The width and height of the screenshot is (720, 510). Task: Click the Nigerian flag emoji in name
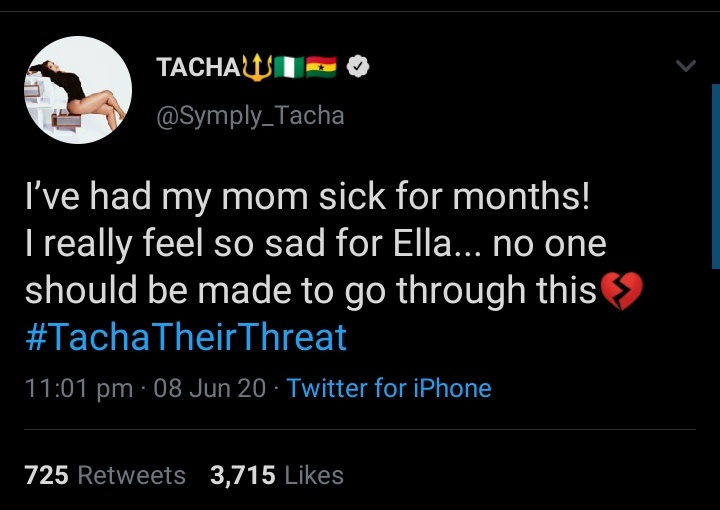point(292,67)
